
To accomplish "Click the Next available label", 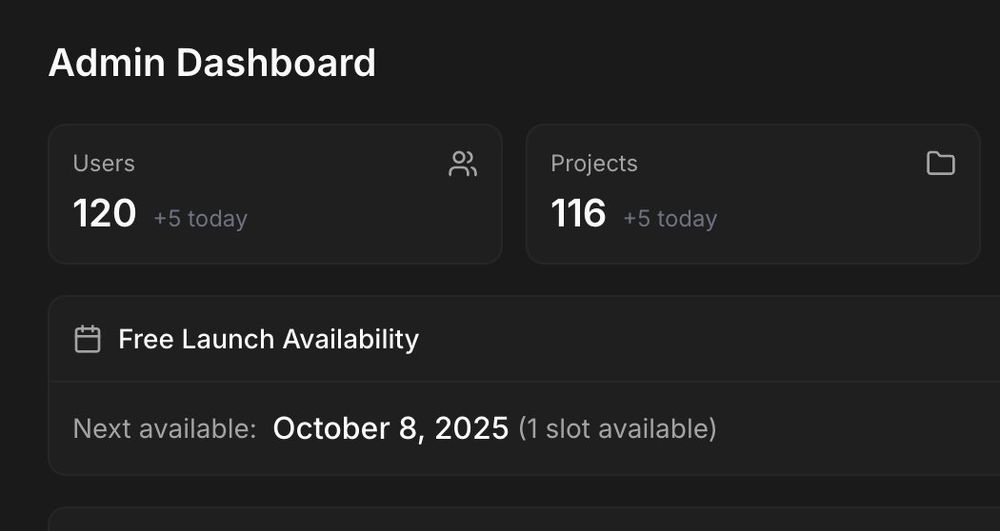I will point(165,429).
